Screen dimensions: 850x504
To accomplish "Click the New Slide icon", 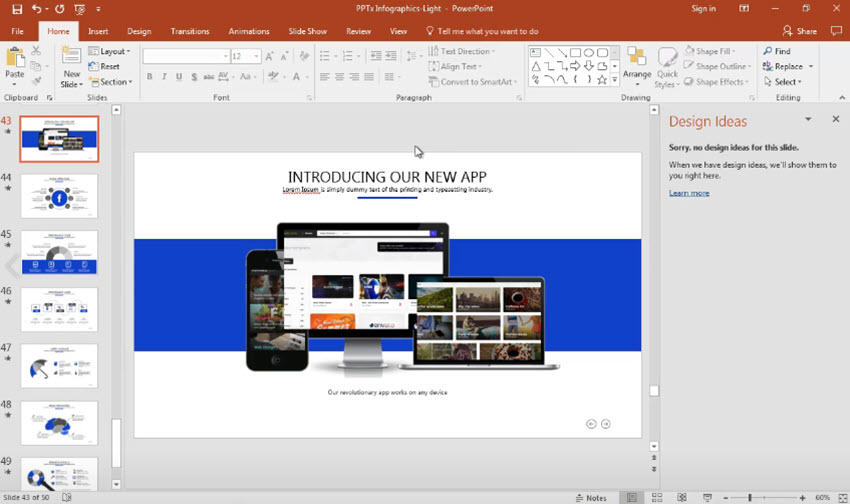I will pyautogui.click(x=71, y=56).
